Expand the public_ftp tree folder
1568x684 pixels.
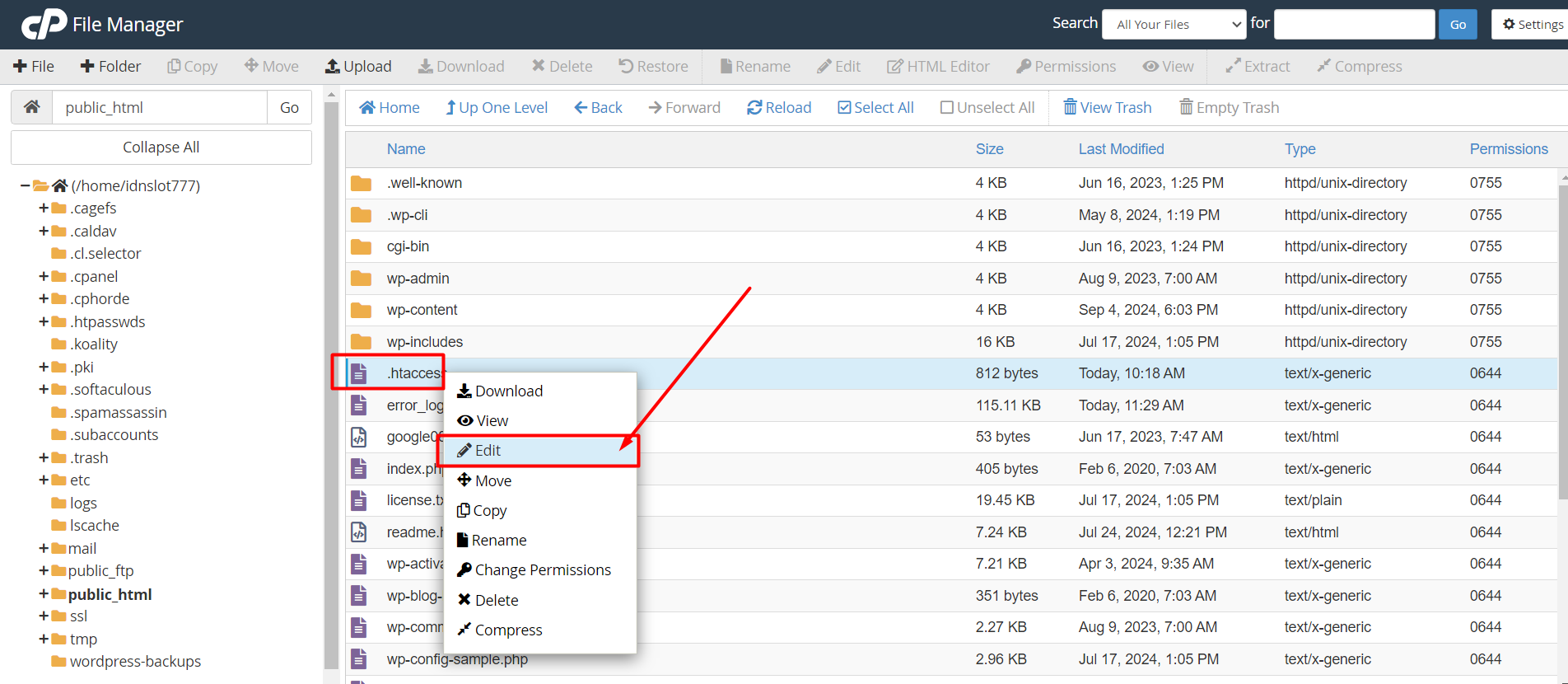(x=44, y=570)
